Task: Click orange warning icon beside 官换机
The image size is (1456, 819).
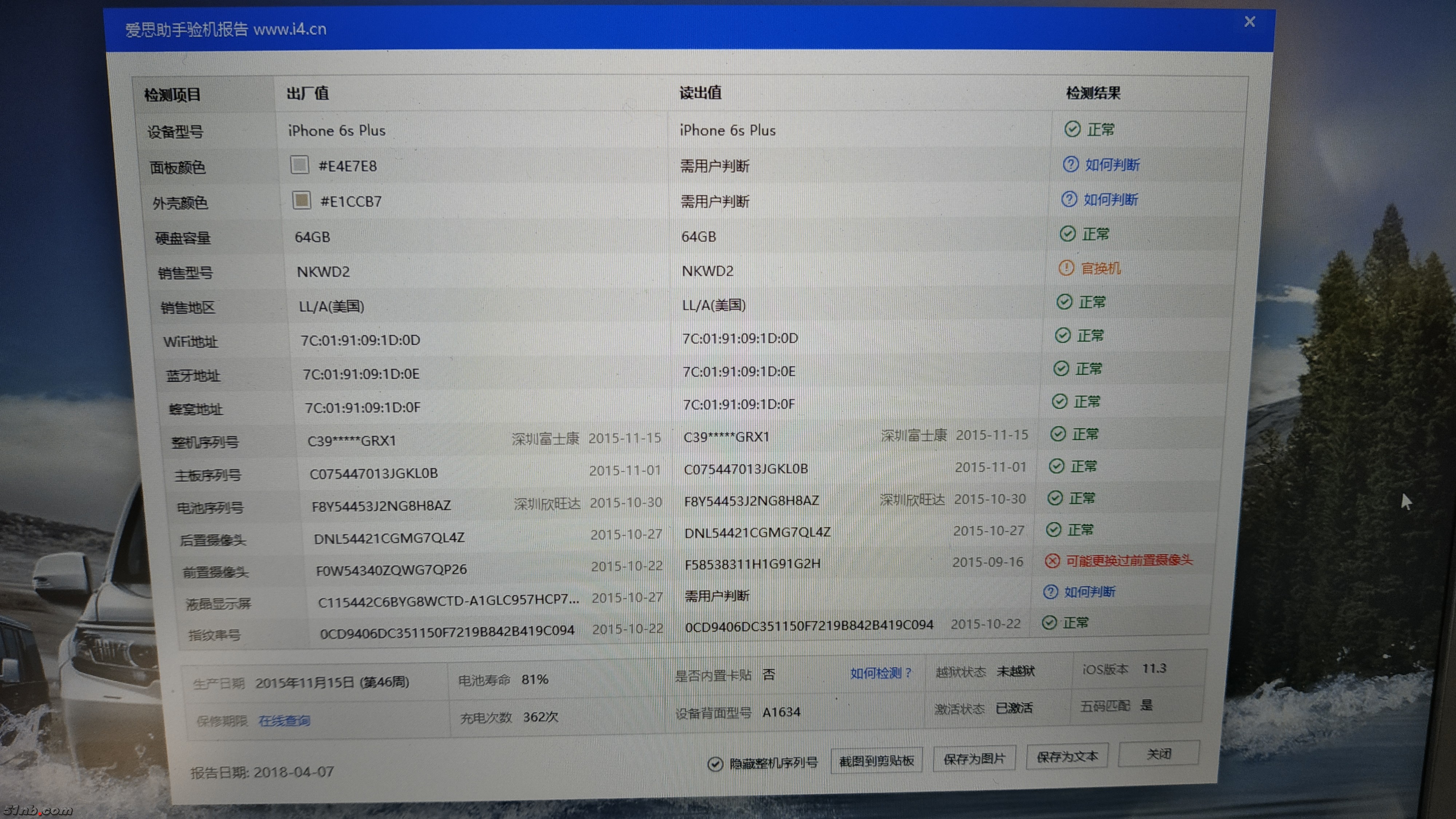Action: 1066,268
